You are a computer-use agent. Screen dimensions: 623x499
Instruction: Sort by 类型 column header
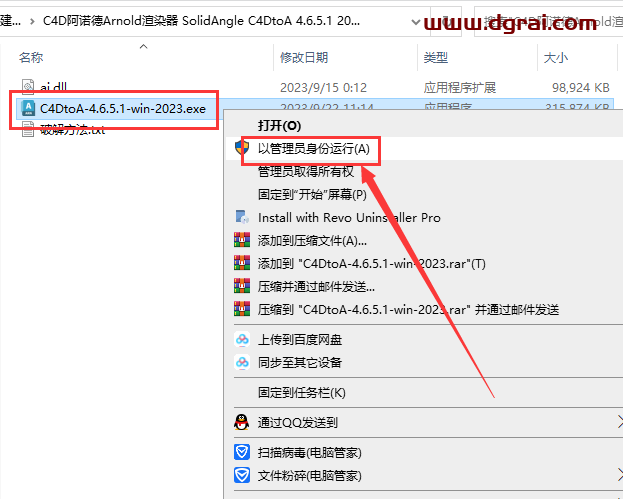[435, 58]
